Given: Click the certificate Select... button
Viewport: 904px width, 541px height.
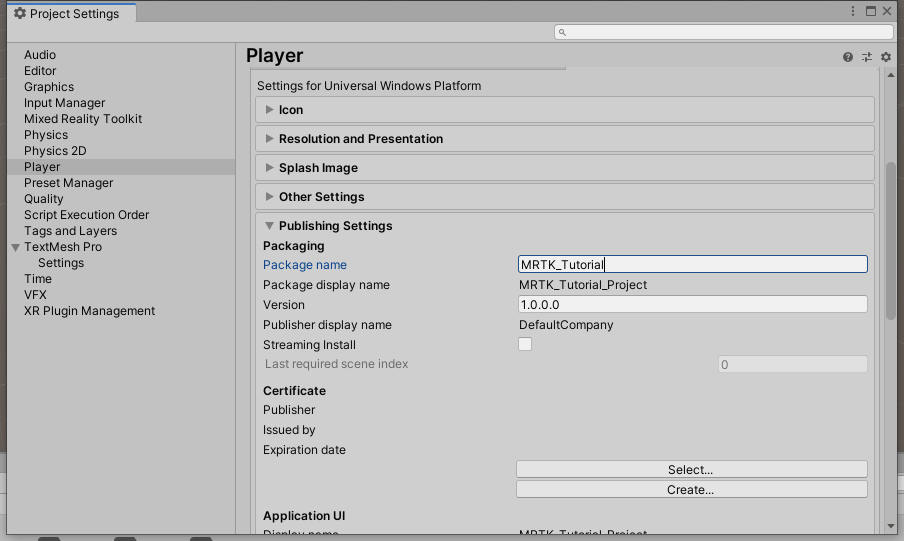Looking at the screenshot, I should point(692,469).
